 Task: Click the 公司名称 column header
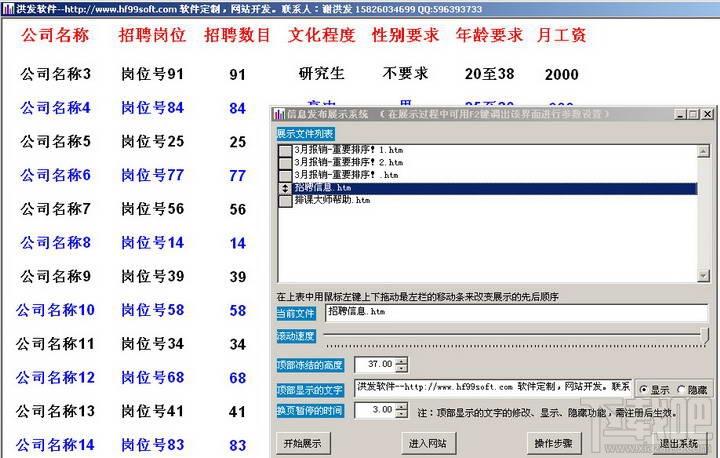pos(55,35)
